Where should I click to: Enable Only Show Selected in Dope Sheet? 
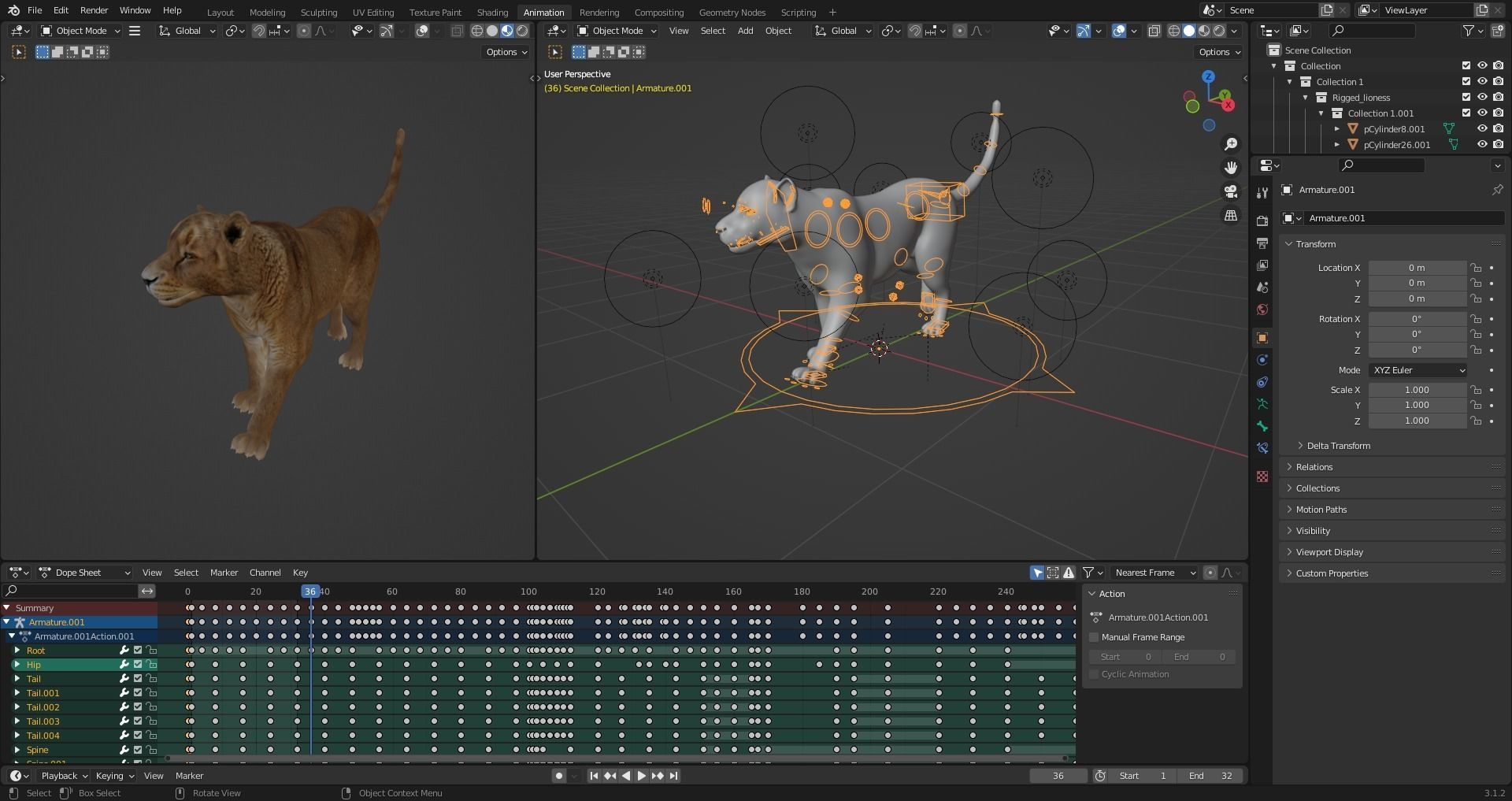1037,573
